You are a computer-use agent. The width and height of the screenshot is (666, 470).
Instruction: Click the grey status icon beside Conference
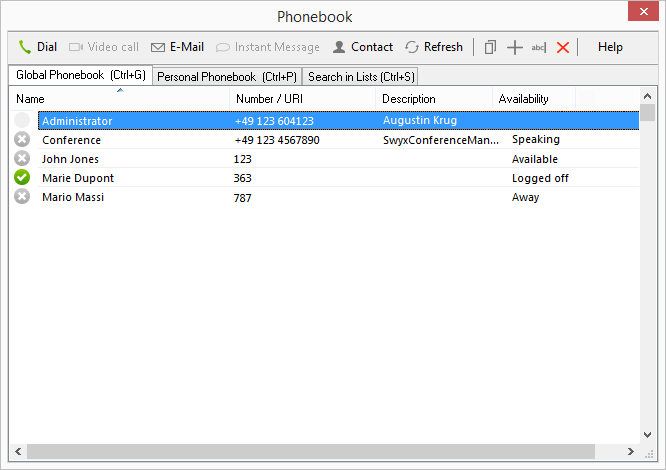click(x=22, y=140)
